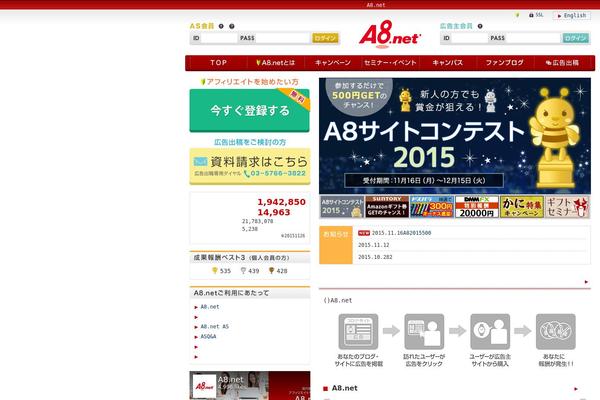Open the ファンブログ navigation item
The image size is (600, 400).
[505, 63]
